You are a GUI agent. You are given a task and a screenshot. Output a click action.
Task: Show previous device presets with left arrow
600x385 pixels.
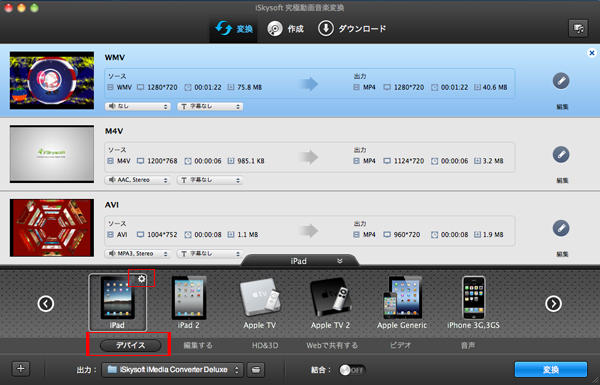tap(46, 304)
